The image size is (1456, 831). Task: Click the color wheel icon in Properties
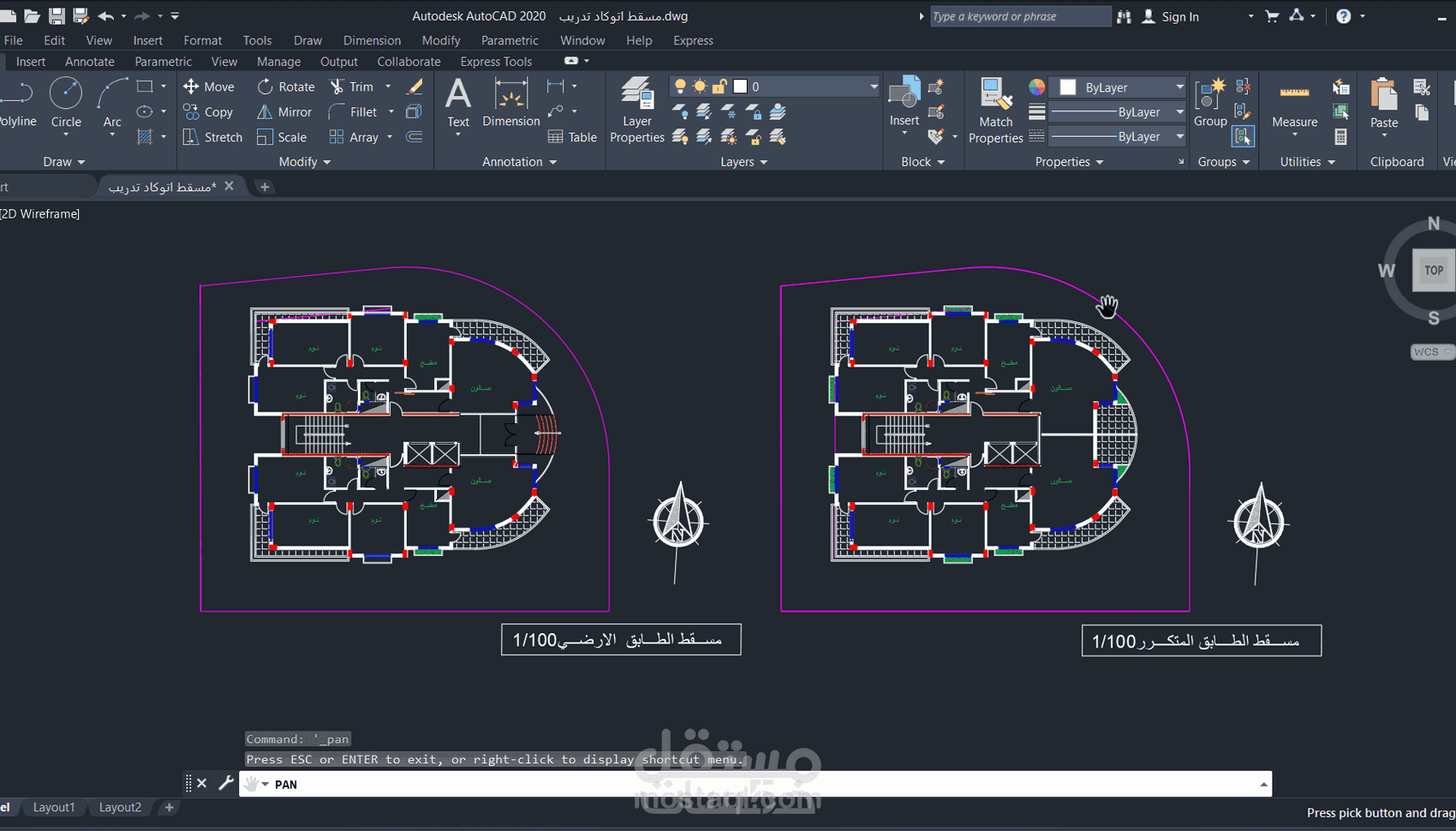coord(1036,87)
